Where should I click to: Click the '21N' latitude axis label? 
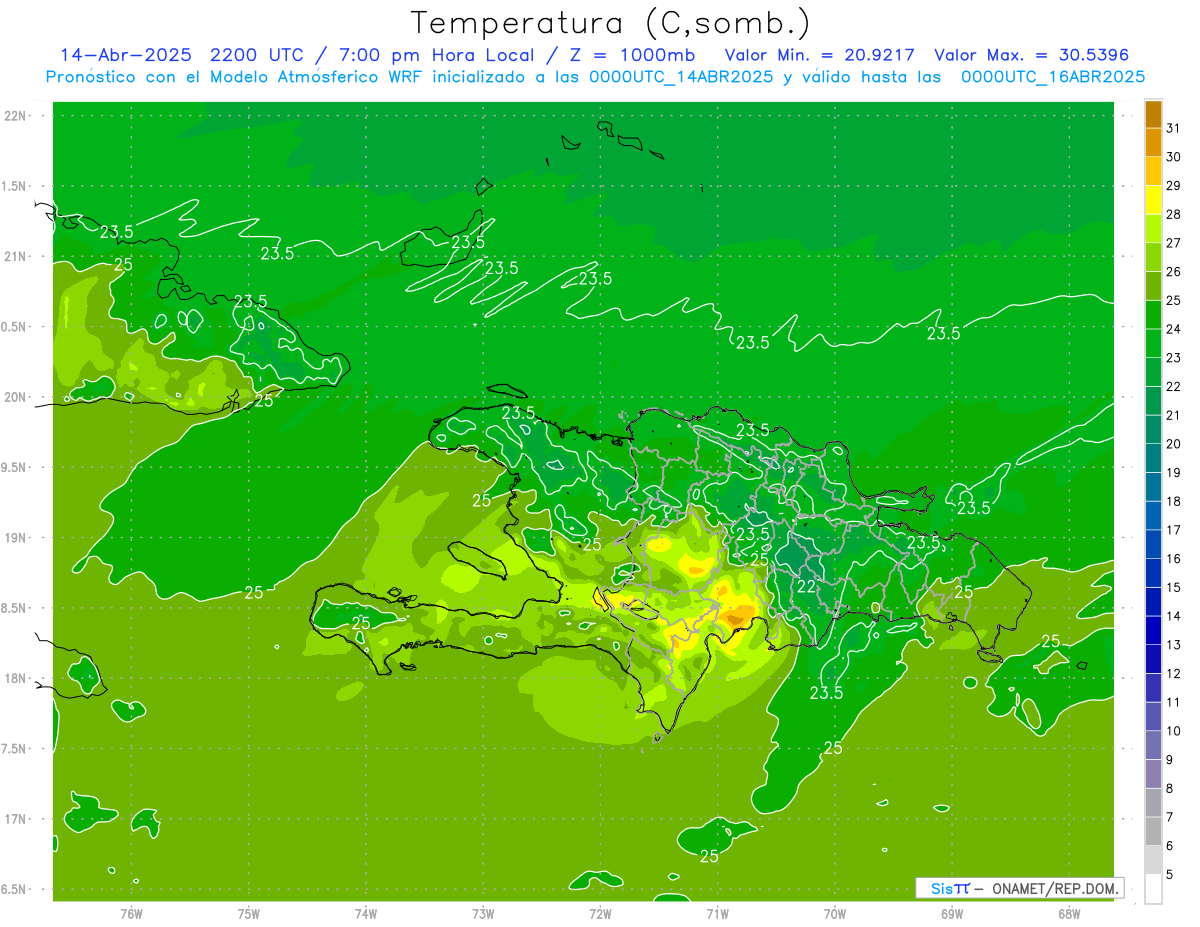[x=16, y=256]
